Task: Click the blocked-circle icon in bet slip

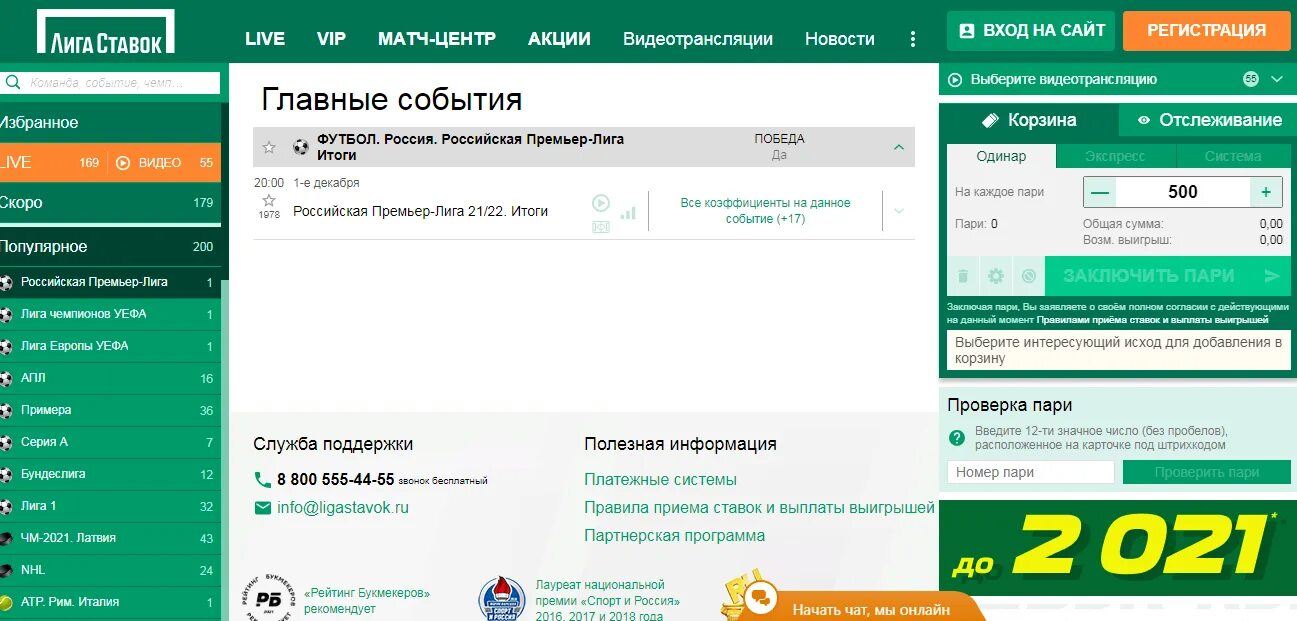Action: click(1028, 276)
